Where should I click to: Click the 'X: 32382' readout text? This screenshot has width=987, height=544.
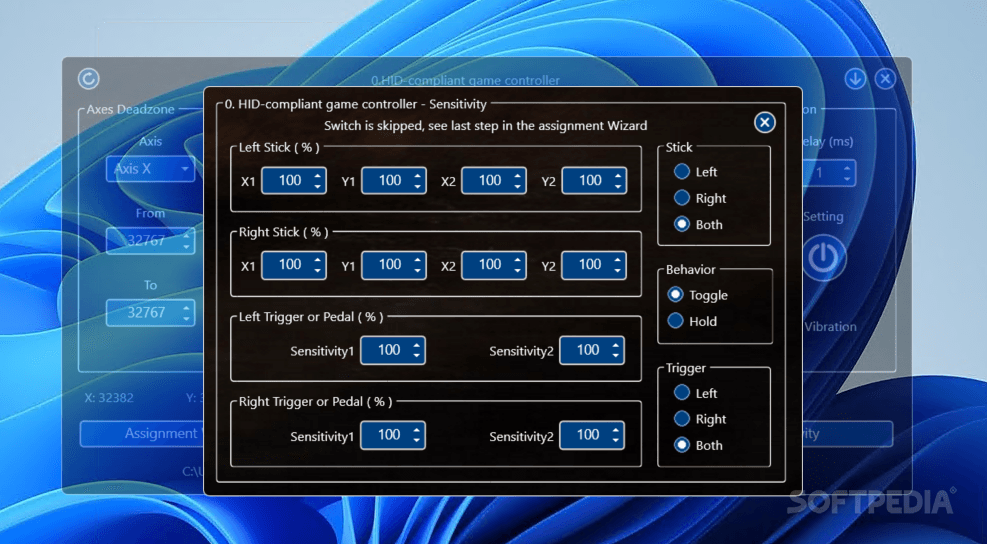[109, 398]
